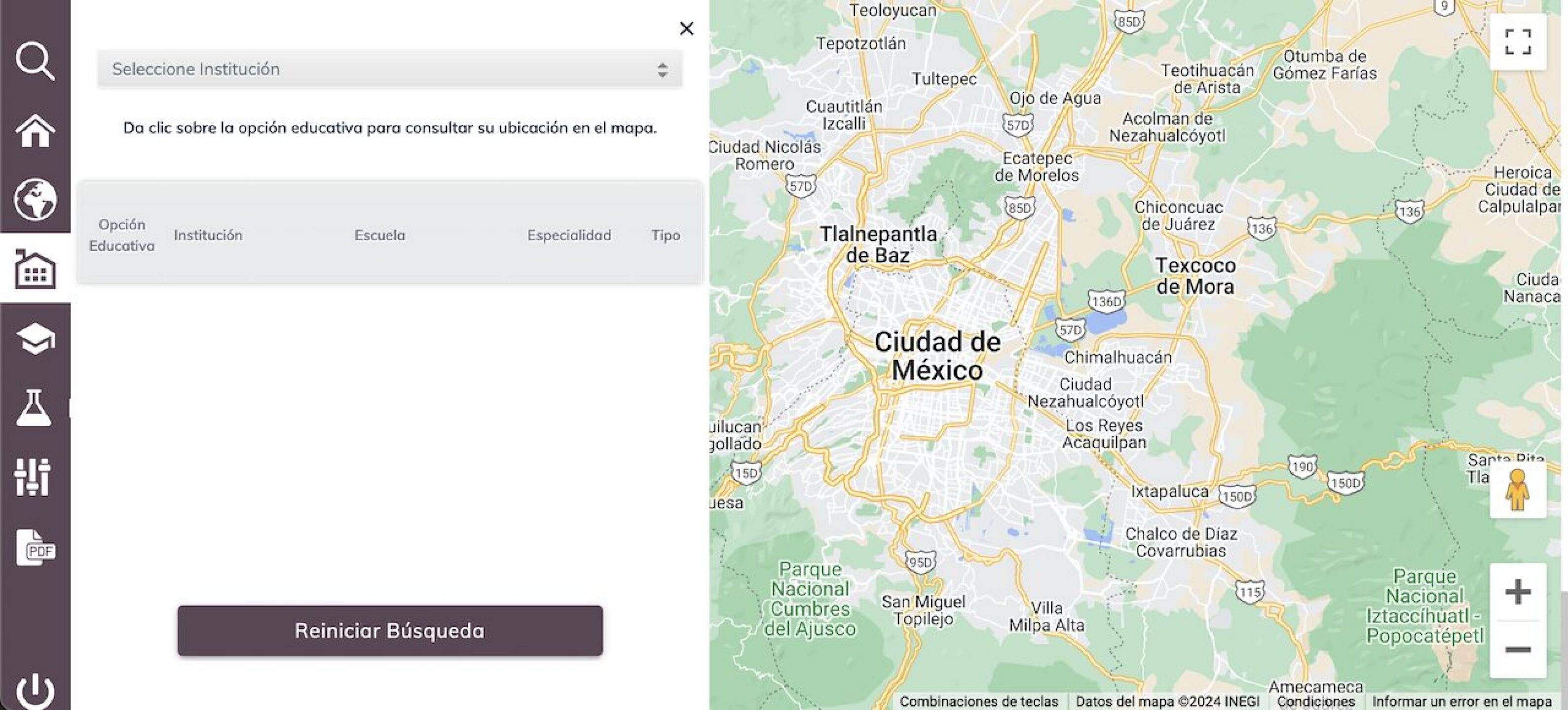Open the map Condiciones link
This screenshot has height=710, width=1568.
coord(1315,702)
